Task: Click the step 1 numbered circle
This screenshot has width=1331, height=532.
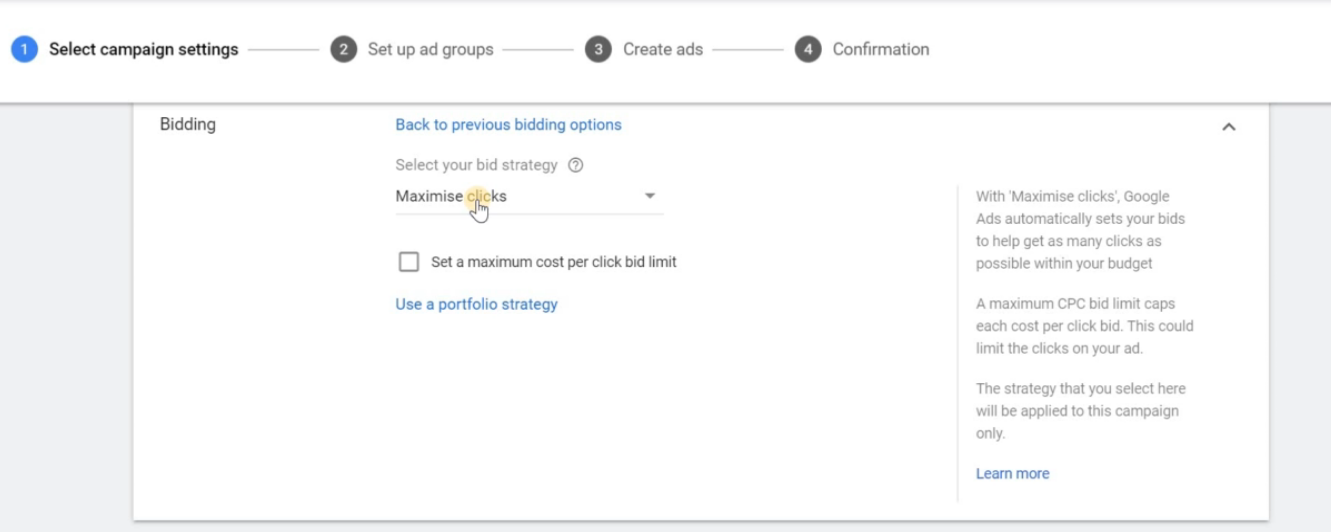Action: [x=24, y=49]
